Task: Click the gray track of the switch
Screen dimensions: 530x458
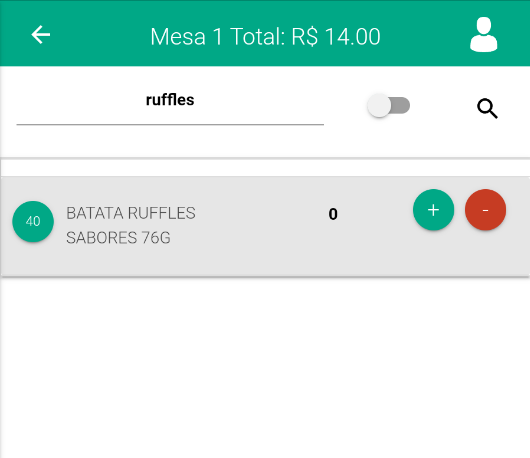Action: 401,105
